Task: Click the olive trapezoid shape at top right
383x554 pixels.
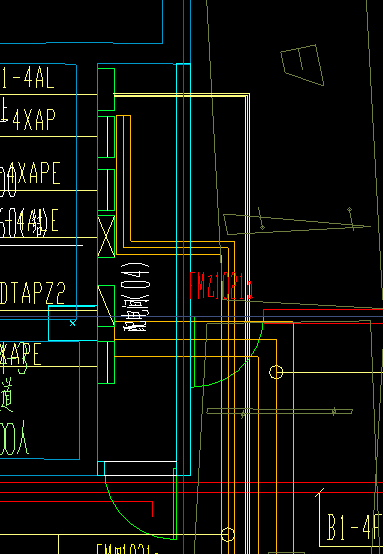Action: coord(302,65)
